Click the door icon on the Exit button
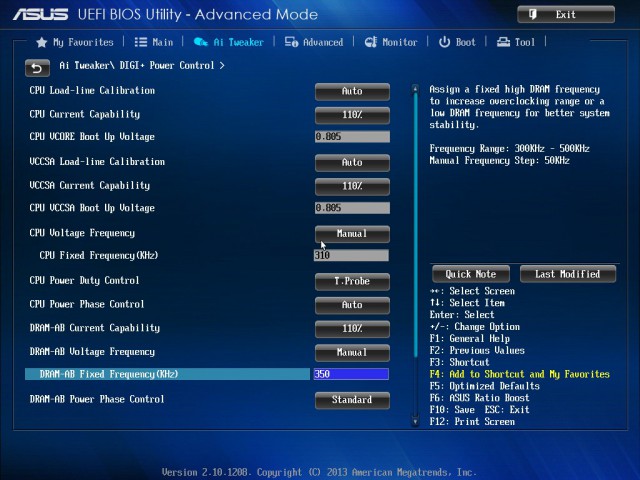The height and width of the screenshot is (480, 640). (533, 15)
